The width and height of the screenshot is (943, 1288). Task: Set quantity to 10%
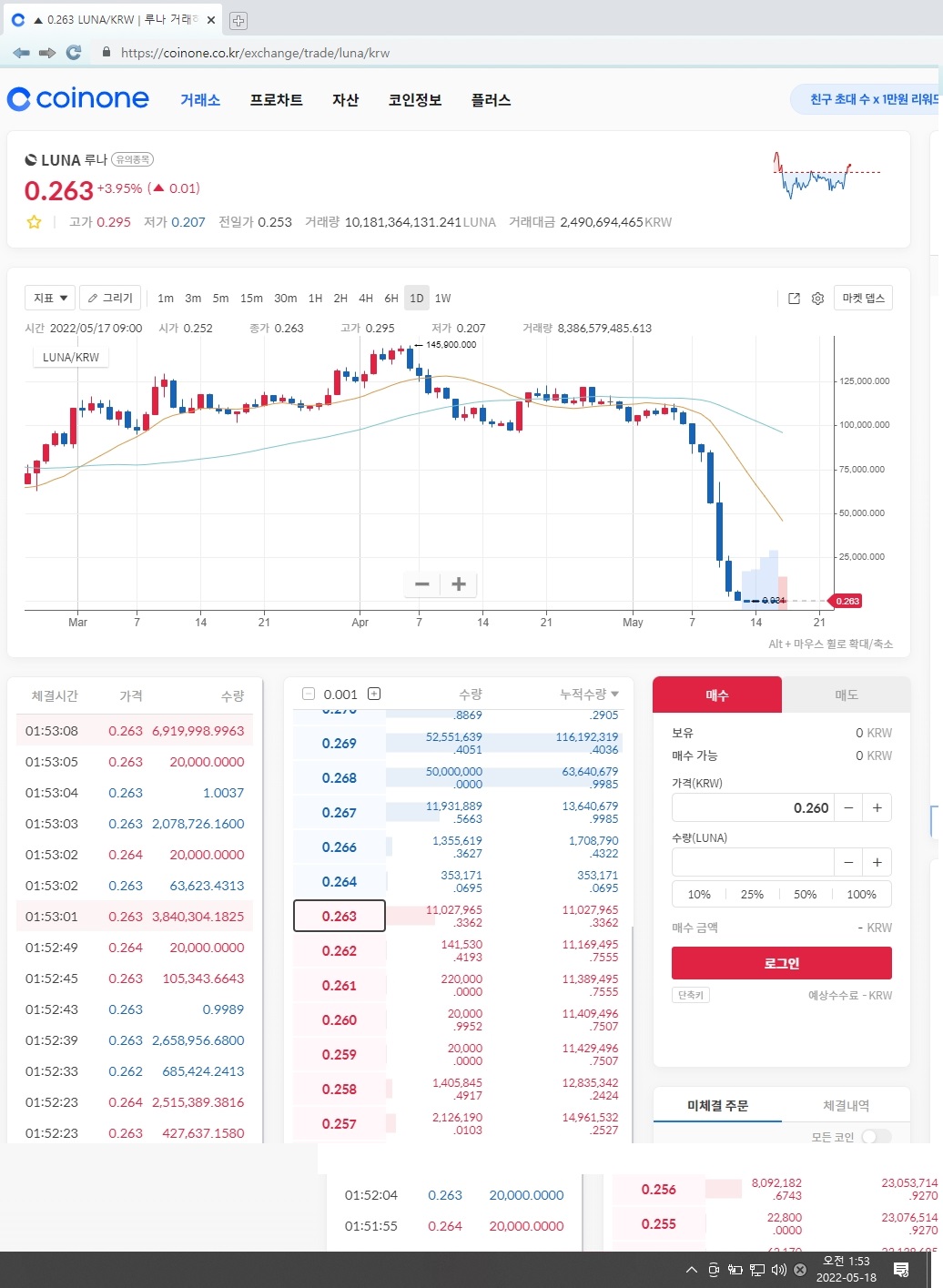click(699, 894)
